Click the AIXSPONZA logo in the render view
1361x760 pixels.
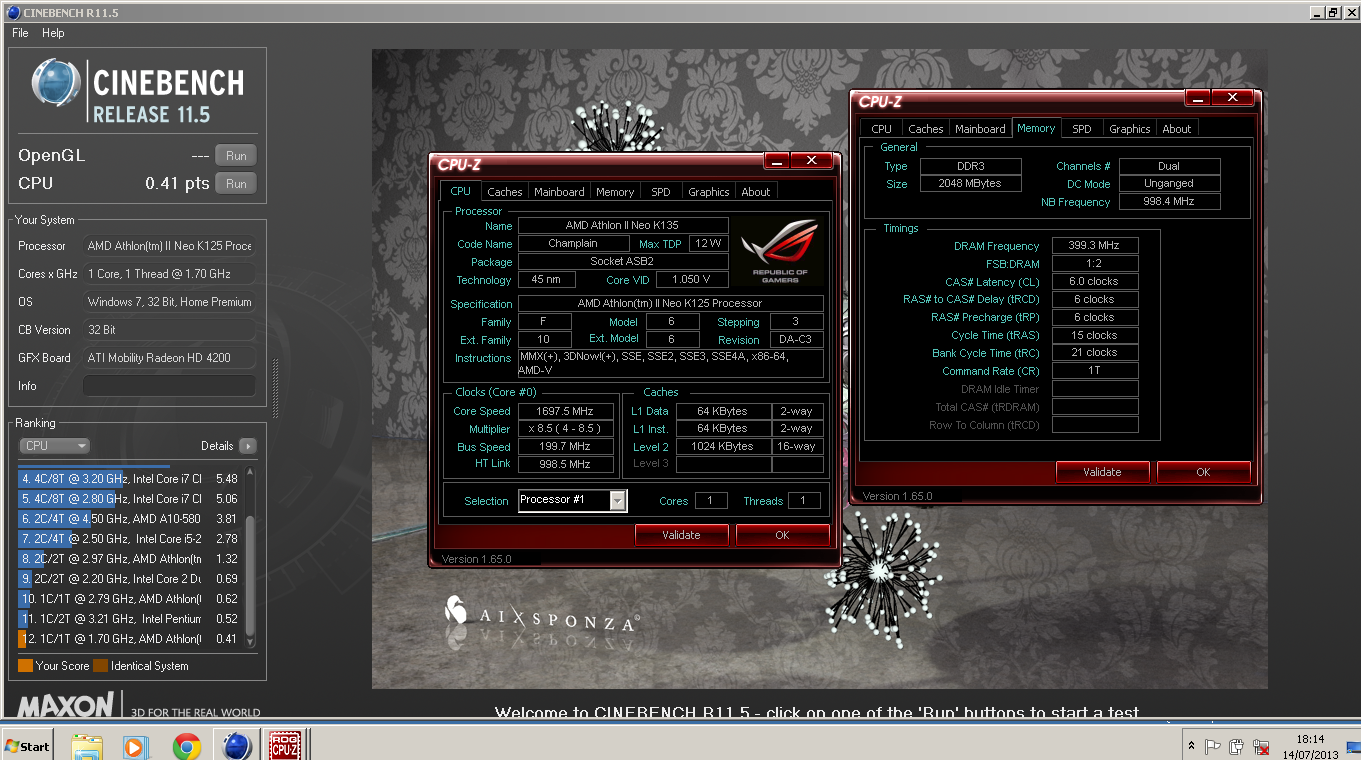click(x=542, y=615)
